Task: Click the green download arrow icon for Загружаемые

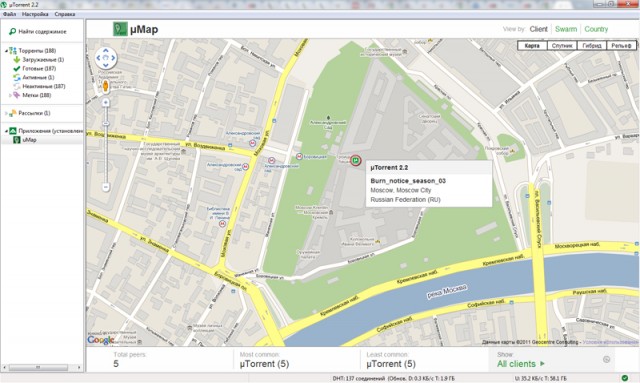Action: pos(17,60)
